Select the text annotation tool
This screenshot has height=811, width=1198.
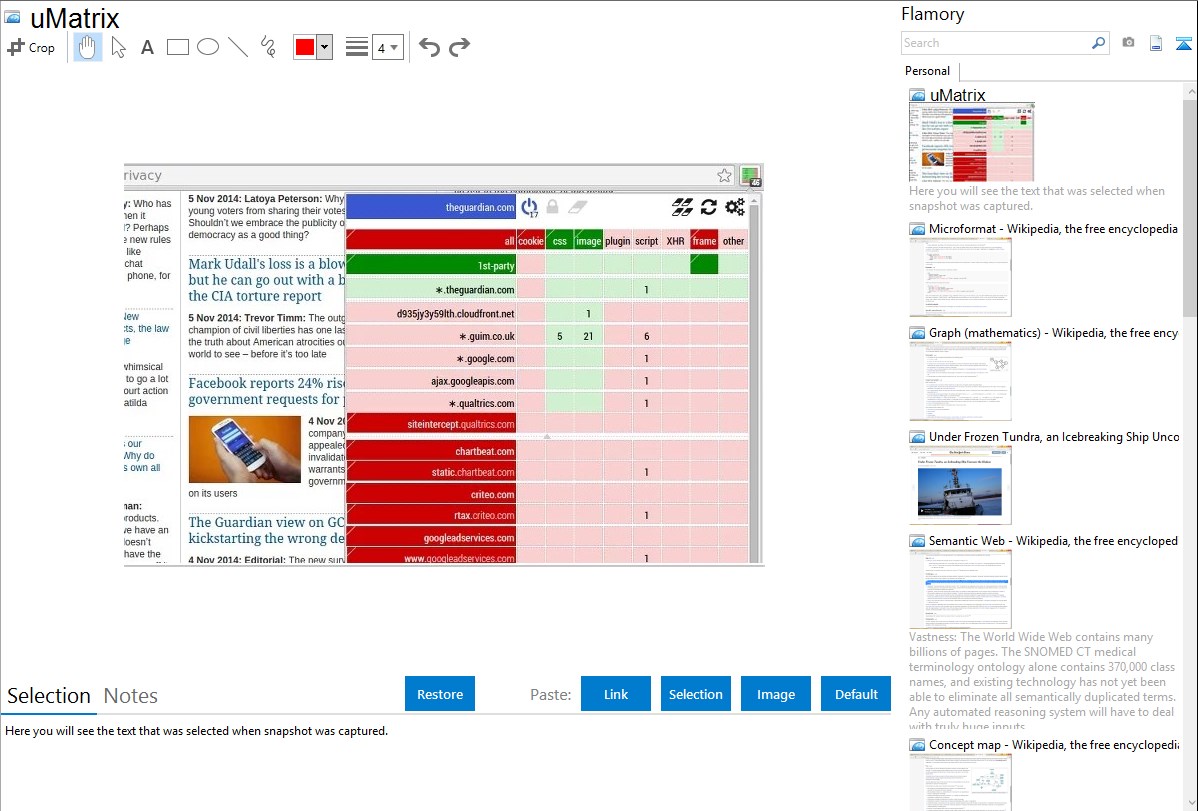point(147,47)
